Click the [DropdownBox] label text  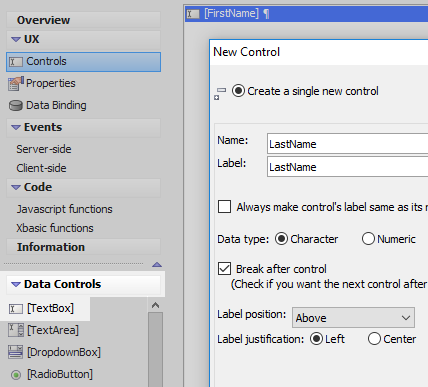(x=64, y=352)
